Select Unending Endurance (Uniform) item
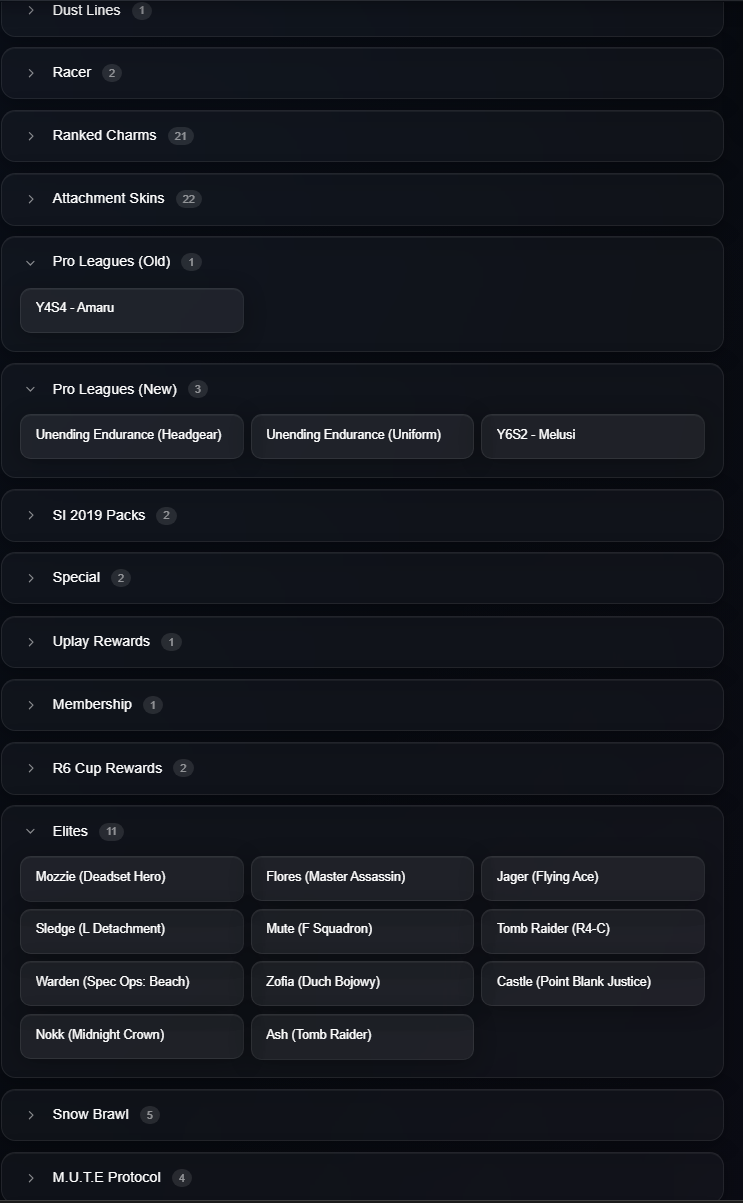 tap(362, 436)
